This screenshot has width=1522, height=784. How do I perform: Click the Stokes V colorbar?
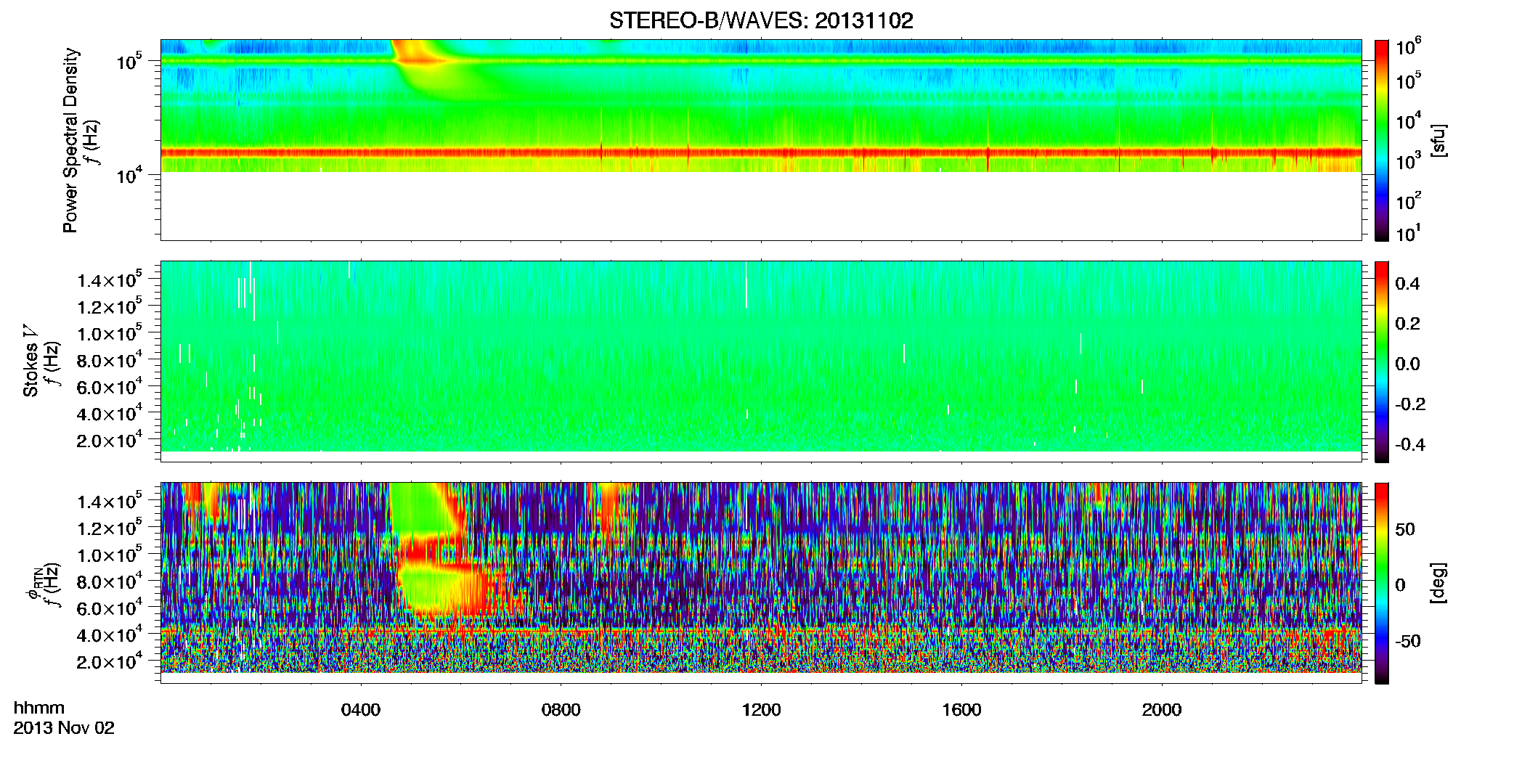1382,362
